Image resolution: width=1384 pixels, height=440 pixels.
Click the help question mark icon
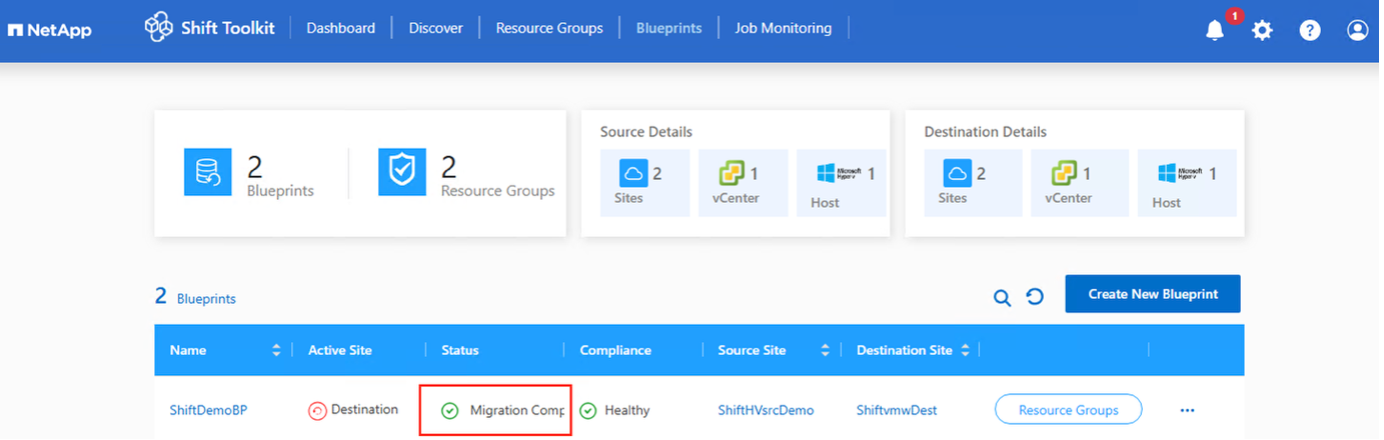1310,31
